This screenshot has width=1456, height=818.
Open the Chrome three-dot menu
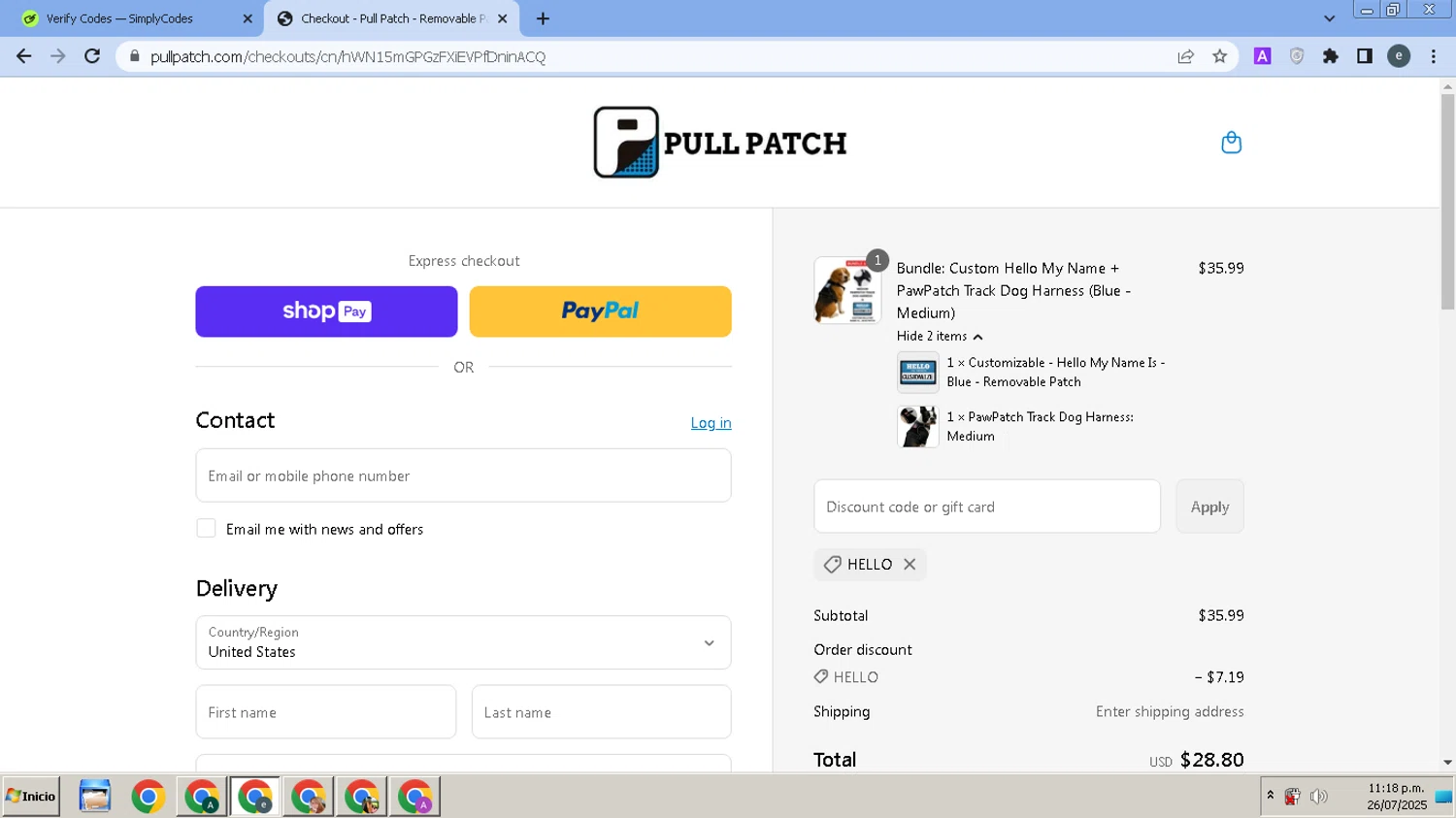point(1434,56)
